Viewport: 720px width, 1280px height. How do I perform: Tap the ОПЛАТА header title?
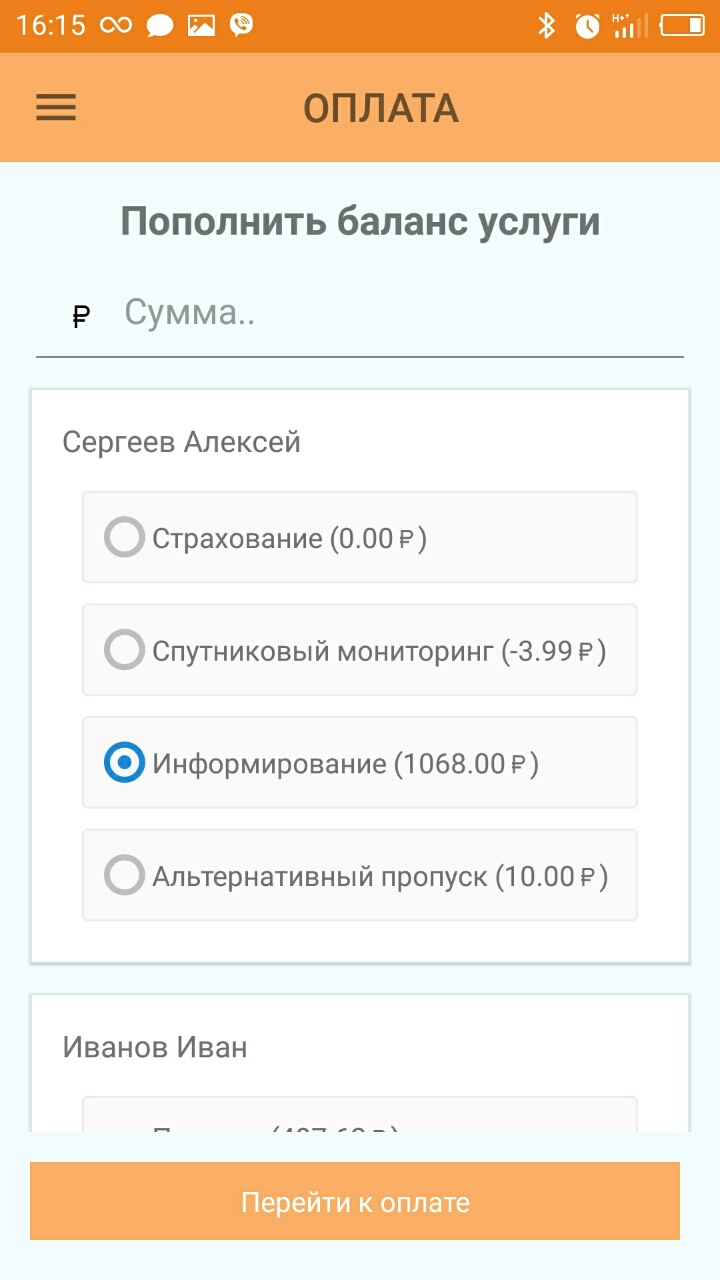pyautogui.click(x=381, y=108)
